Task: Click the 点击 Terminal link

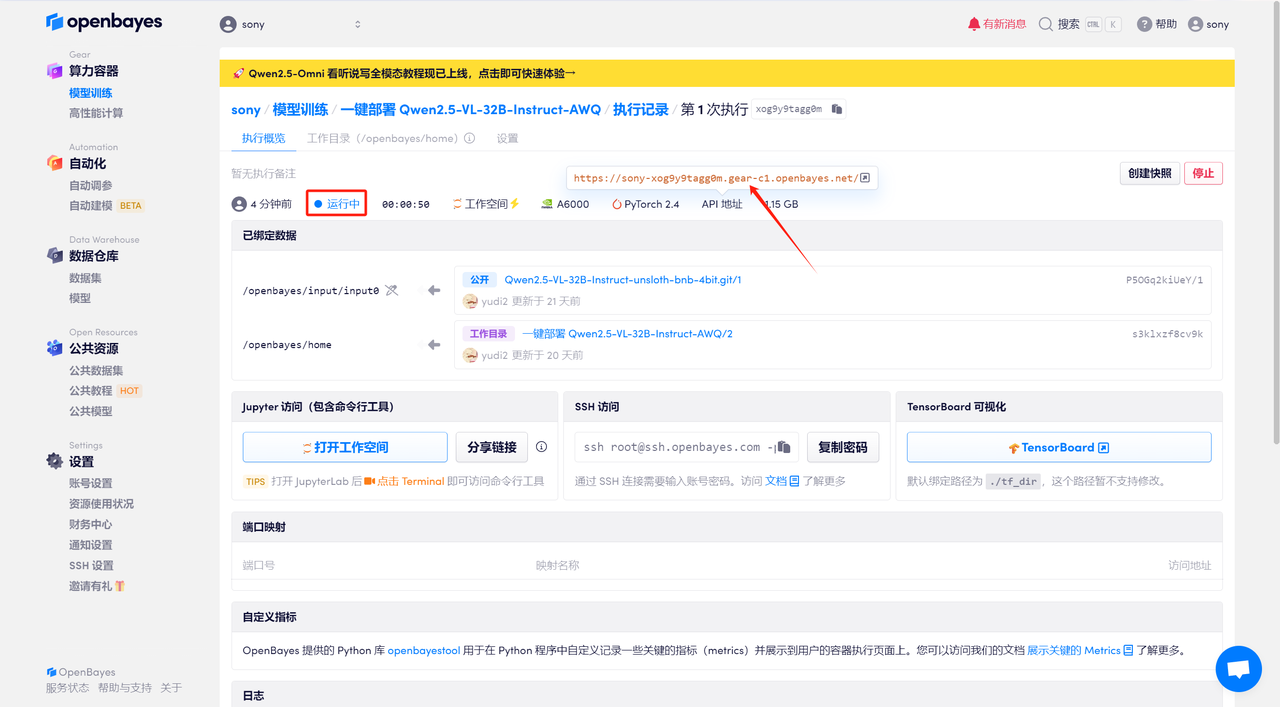Action: click(x=405, y=481)
